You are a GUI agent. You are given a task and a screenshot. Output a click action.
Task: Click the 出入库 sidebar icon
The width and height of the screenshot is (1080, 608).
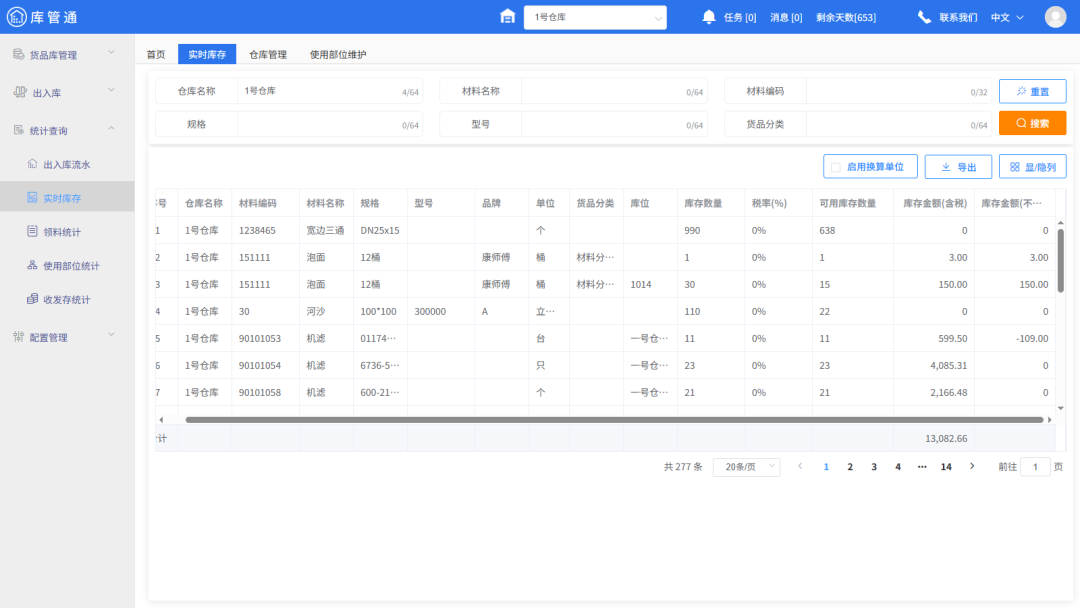tap(20, 92)
